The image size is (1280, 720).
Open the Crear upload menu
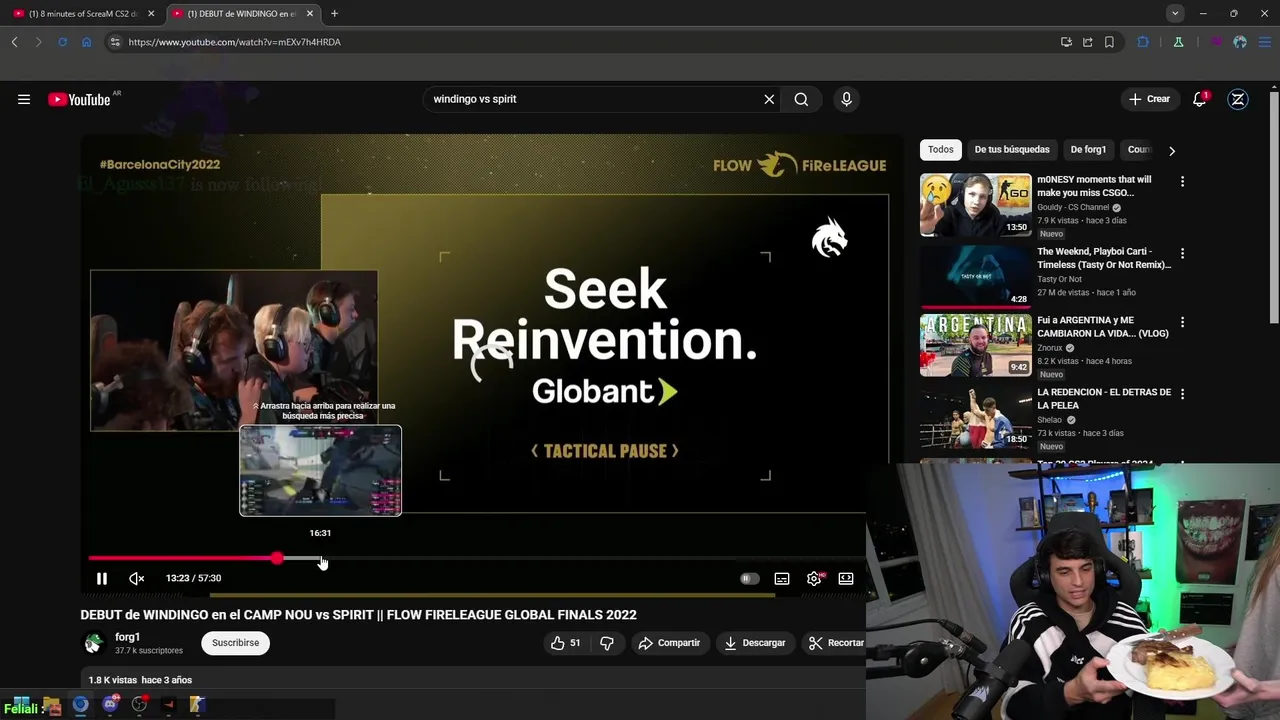pos(1149,99)
